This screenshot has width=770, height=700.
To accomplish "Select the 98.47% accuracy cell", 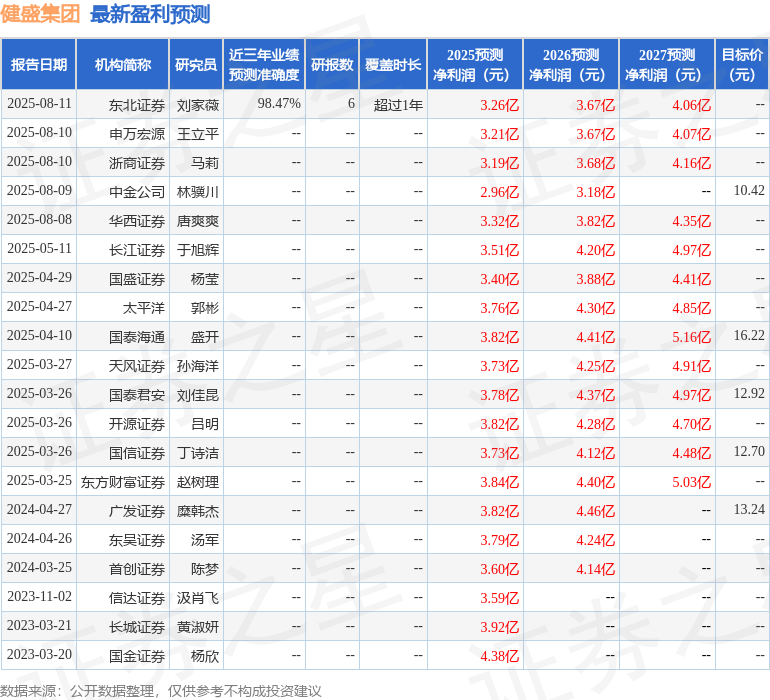I will click(x=279, y=104).
